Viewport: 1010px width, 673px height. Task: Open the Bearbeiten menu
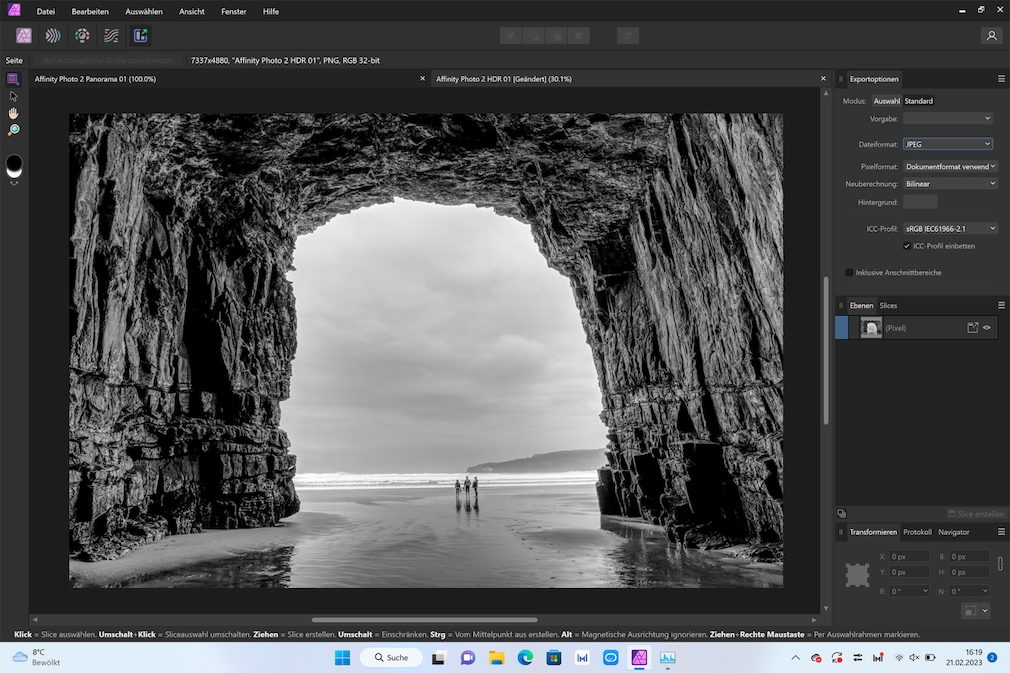(90, 12)
